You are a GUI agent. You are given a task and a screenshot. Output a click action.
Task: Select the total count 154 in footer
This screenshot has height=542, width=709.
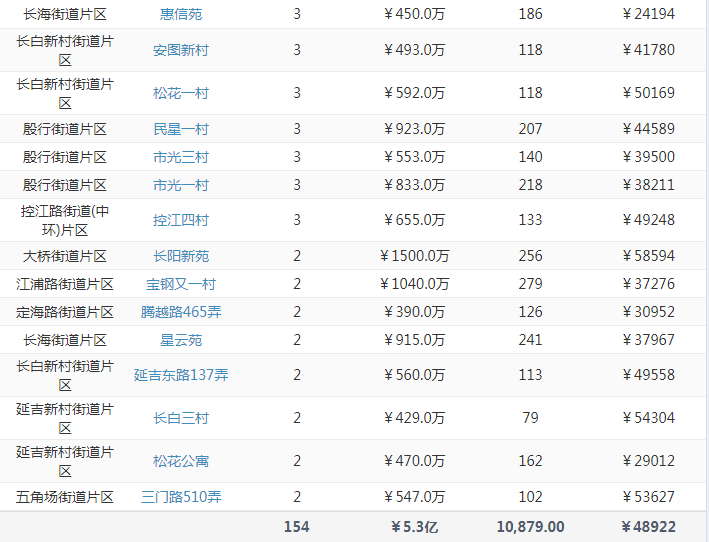pyautogui.click(x=297, y=527)
